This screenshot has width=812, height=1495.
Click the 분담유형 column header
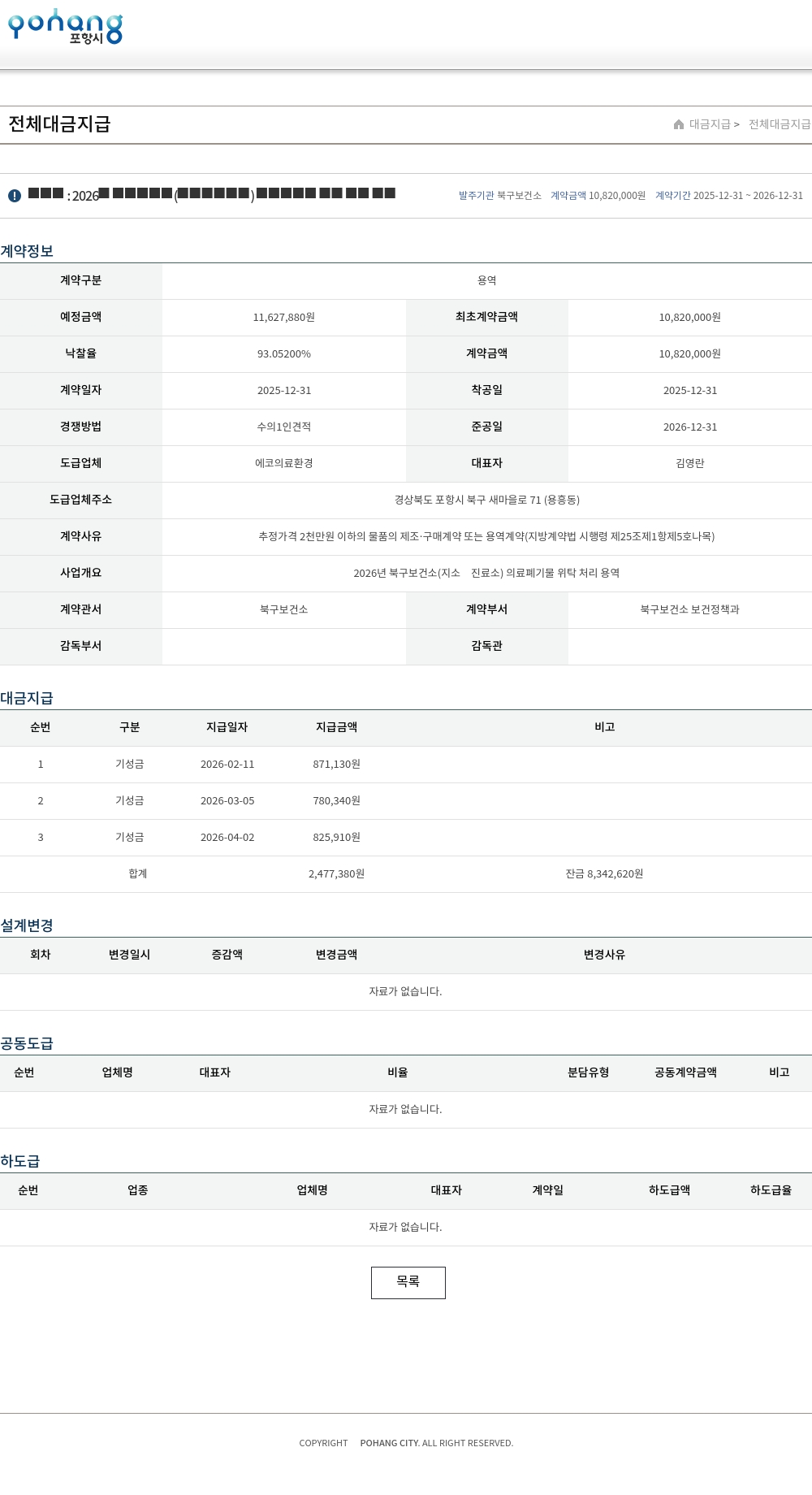[x=588, y=1072]
